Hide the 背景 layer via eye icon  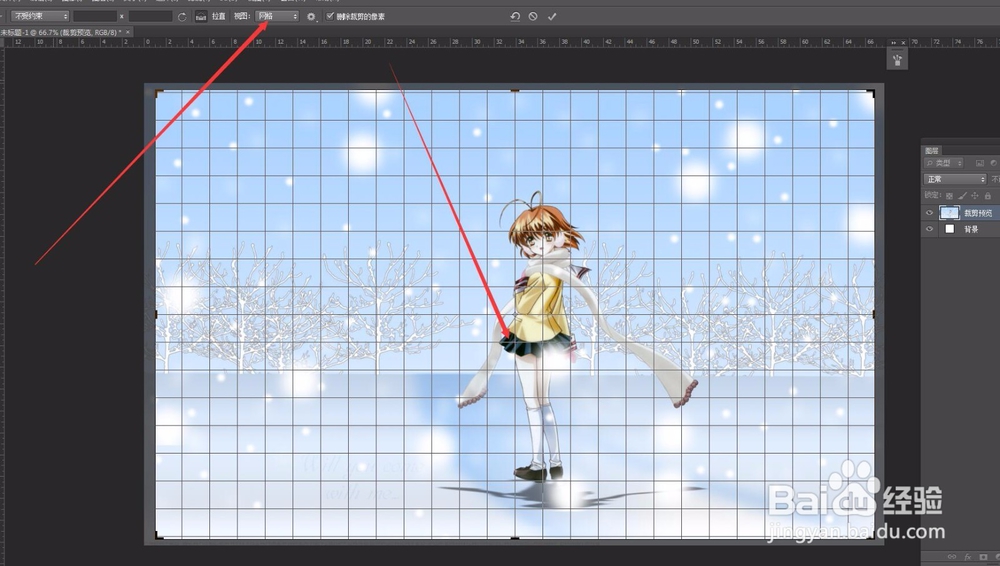929,229
